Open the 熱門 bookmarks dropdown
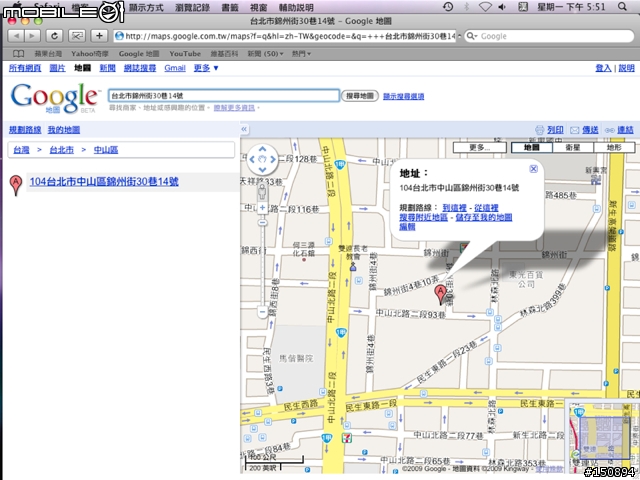The height and width of the screenshot is (480, 640). point(301,53)
